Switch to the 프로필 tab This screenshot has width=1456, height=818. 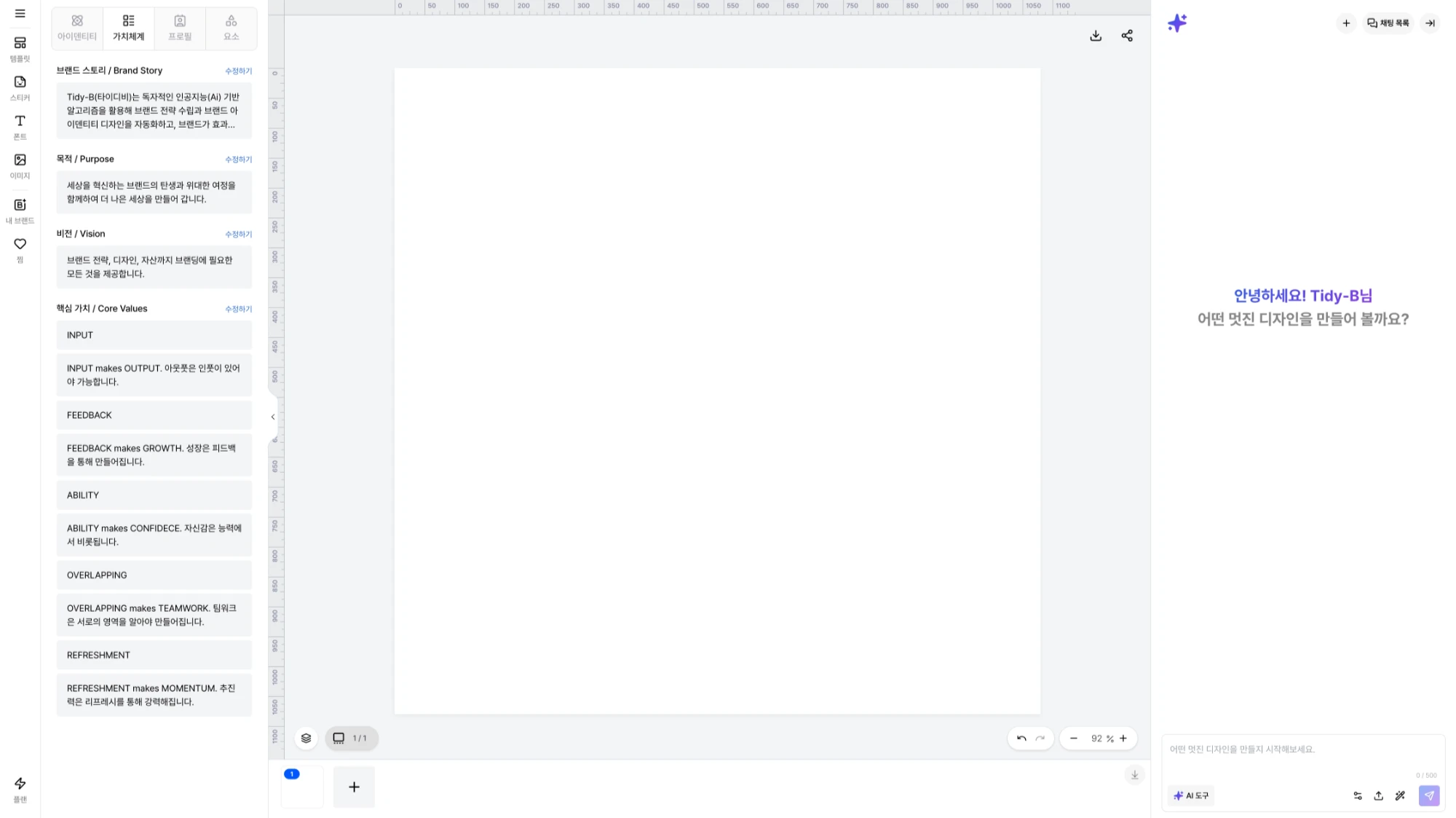click(180, 28)
